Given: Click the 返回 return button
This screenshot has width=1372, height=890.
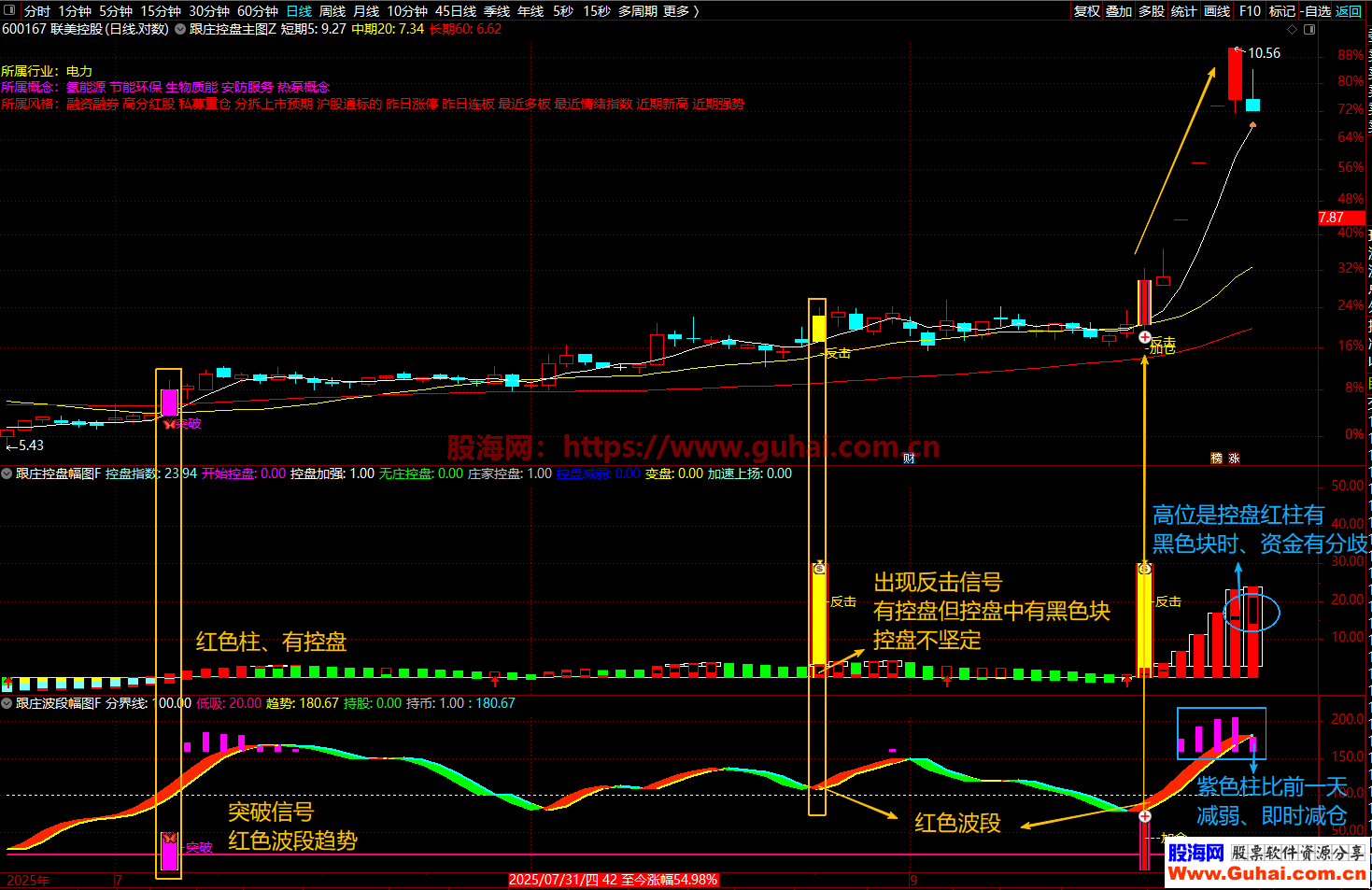Looking at the screenshot, I should tap(1349, 11).
